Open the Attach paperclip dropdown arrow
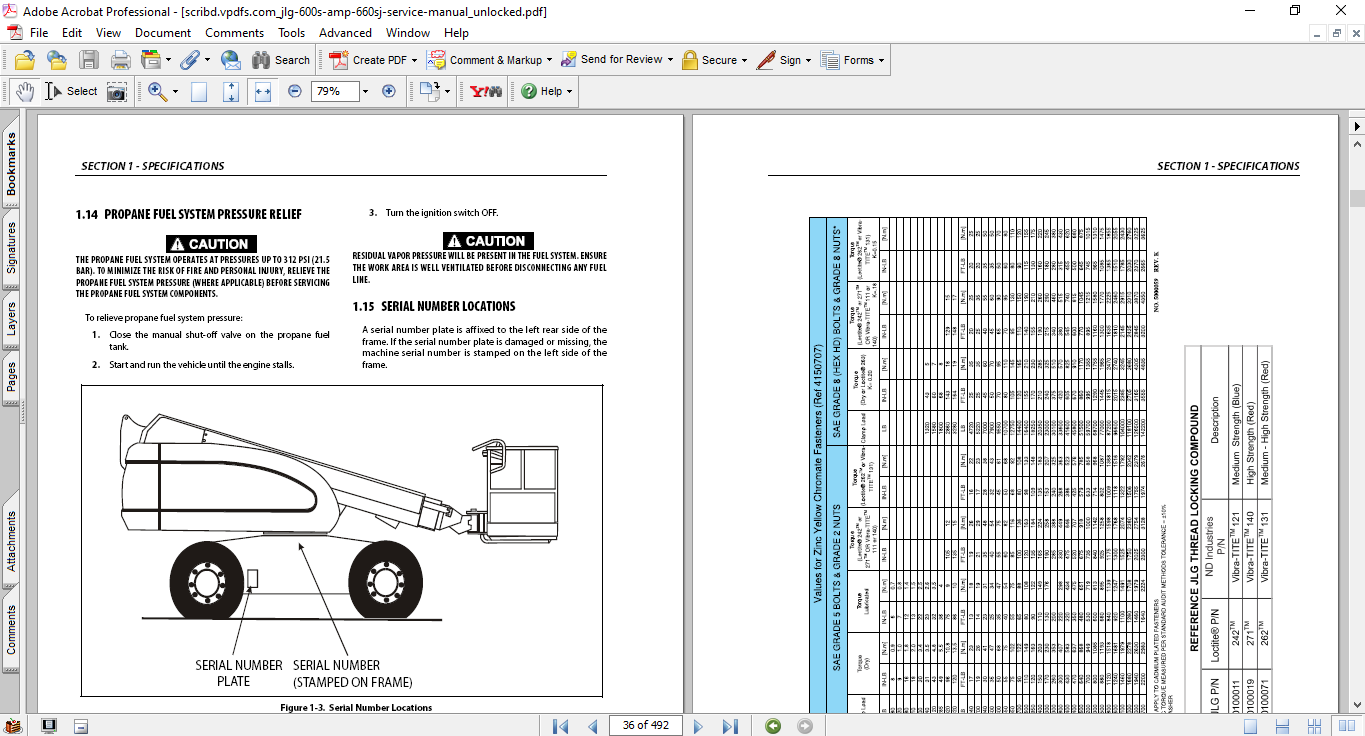Screen dimensions: 1365x736 [207, 61]
